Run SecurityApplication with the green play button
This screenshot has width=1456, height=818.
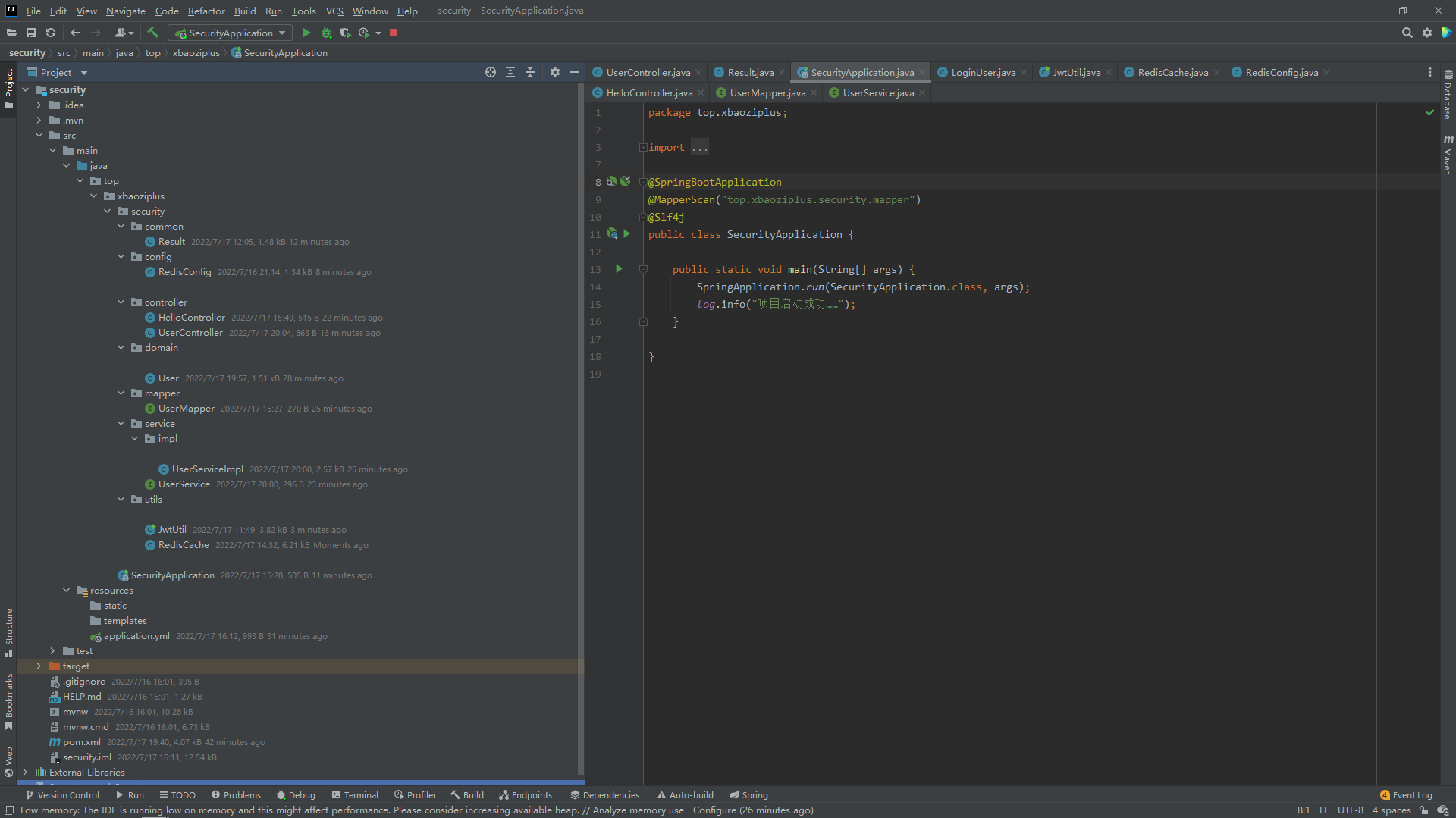306,33
